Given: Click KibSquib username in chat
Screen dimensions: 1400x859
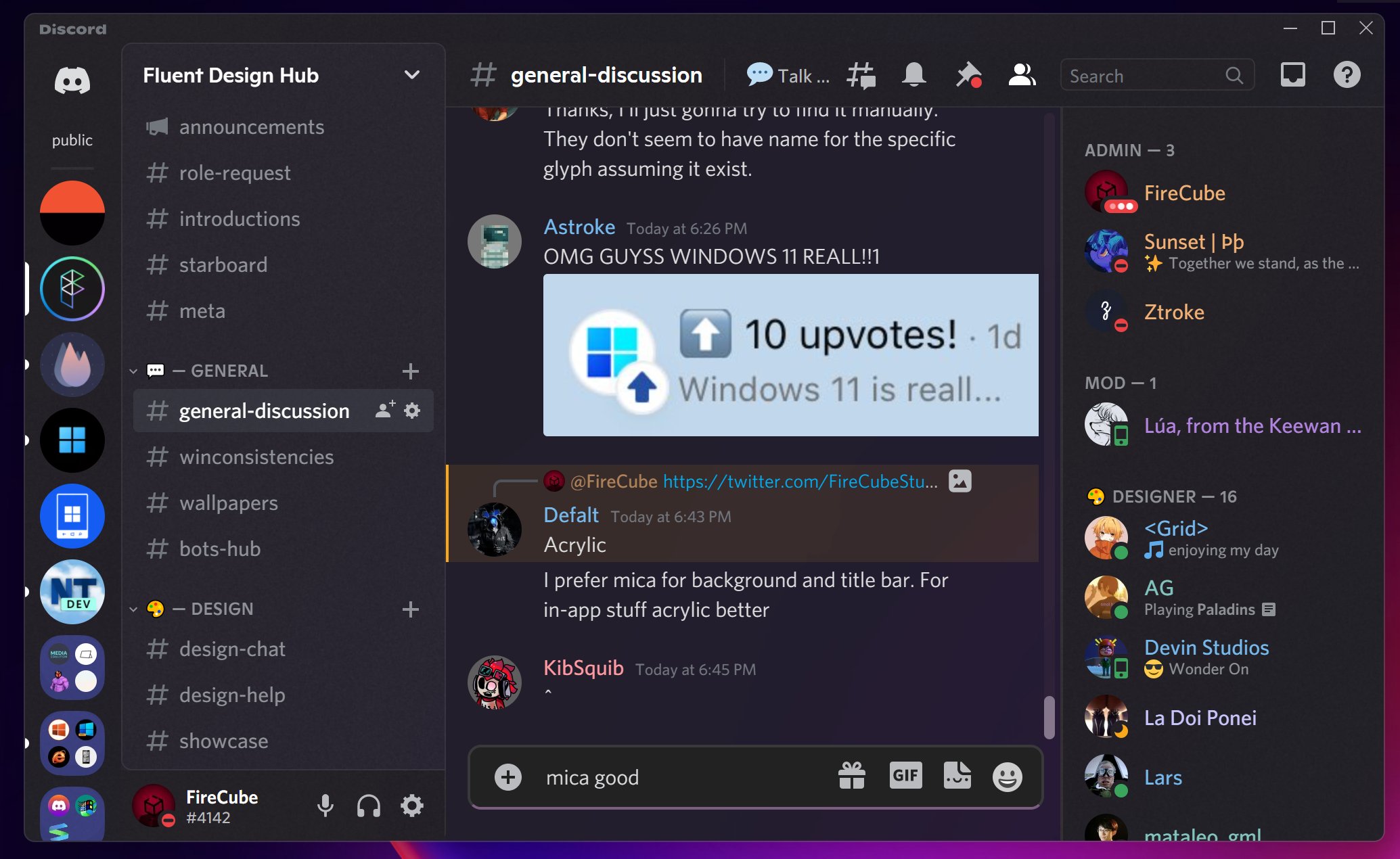Looking at the screenshot, I should [583, 668].
